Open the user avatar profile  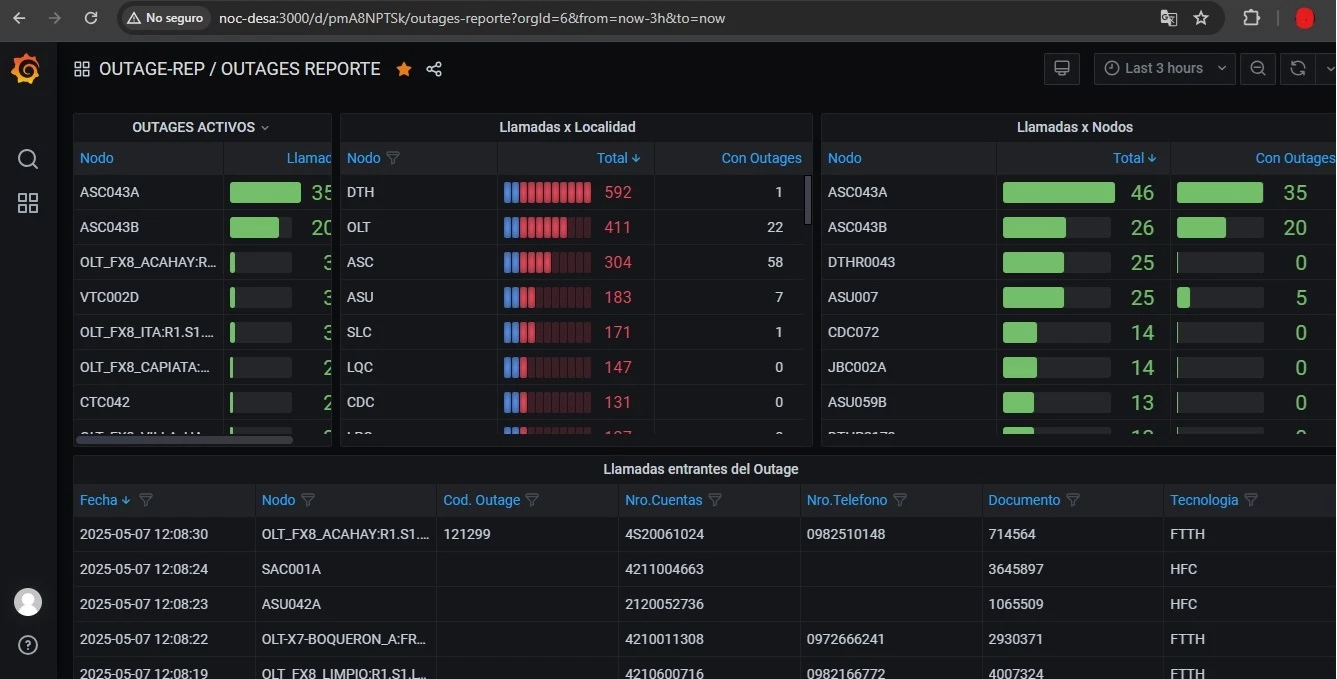[x=28, y=602]
